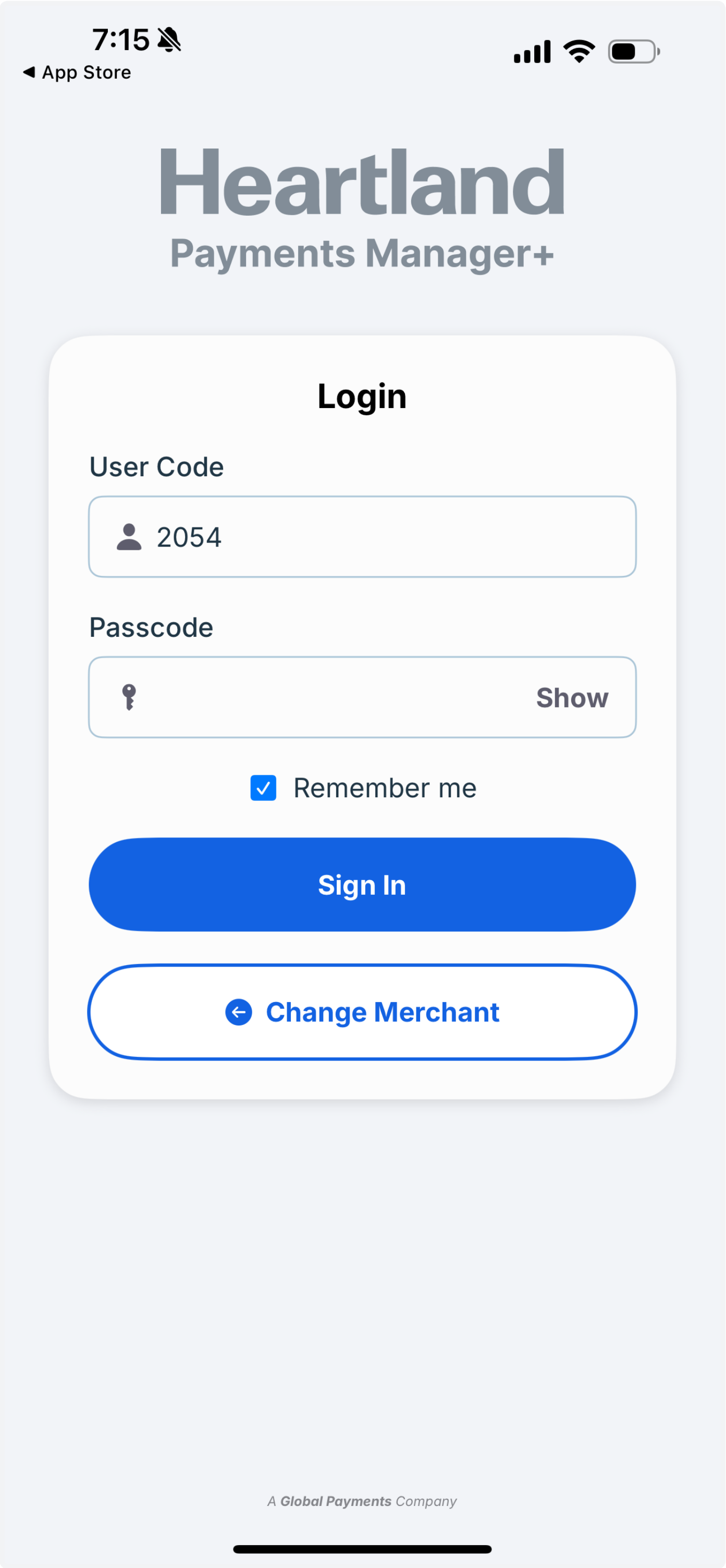Open Change Merchant
The height and width of the screenshot is (1568, 726).
click(363, 1013)
